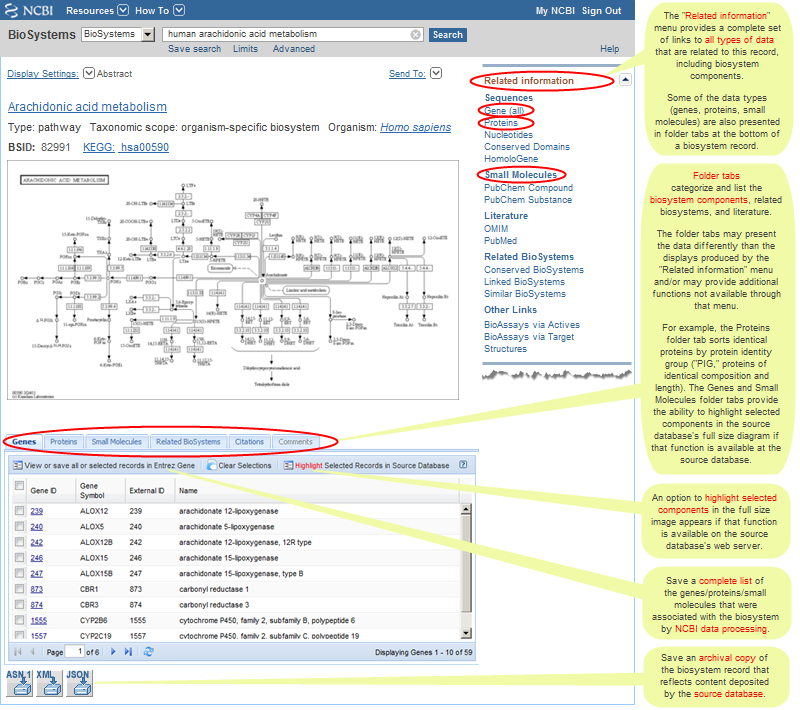The height and width of the screenshot is (710, 800).
Task: Download the JSON archival copy
Action: coord(79,683)
